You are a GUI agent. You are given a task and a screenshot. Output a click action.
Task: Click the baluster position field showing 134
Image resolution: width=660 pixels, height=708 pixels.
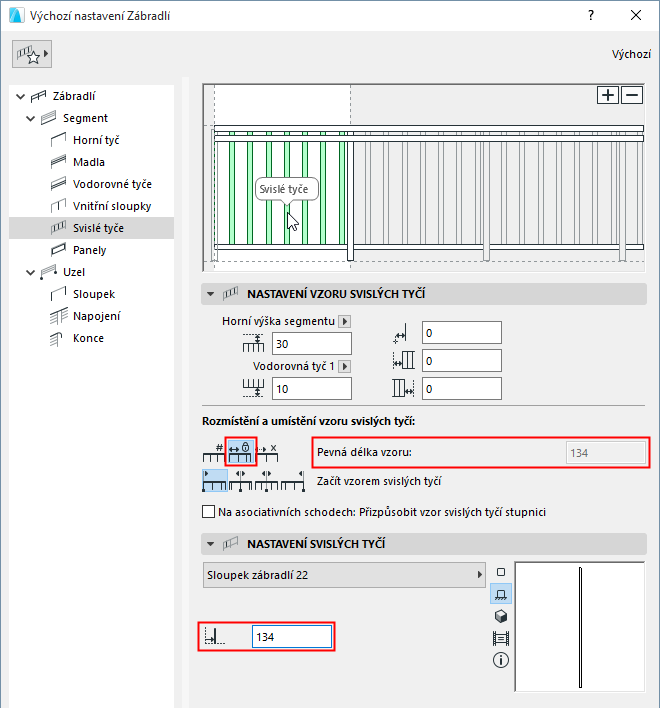click(292, 637)
